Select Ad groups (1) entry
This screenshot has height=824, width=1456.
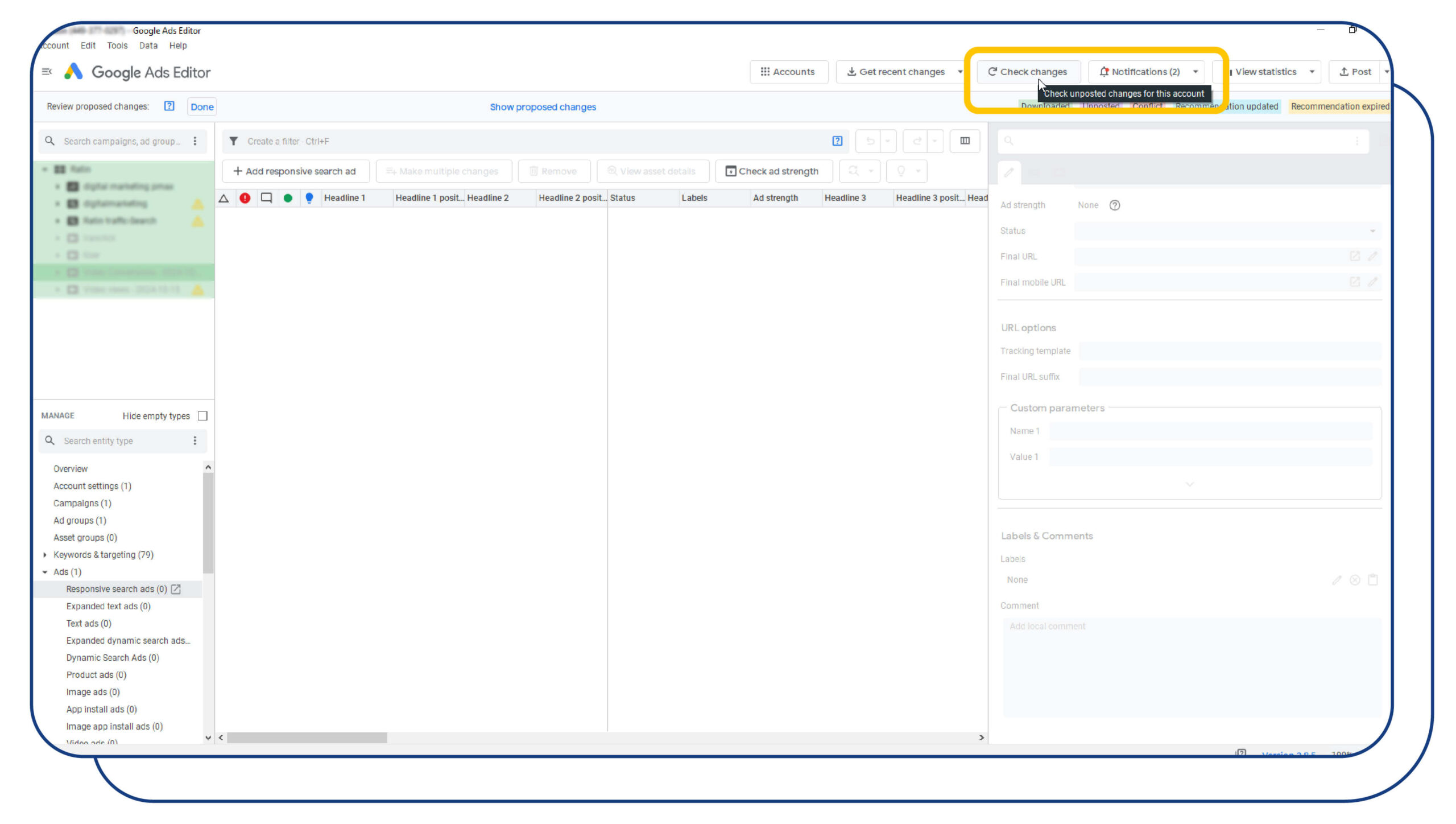point(80,521)
